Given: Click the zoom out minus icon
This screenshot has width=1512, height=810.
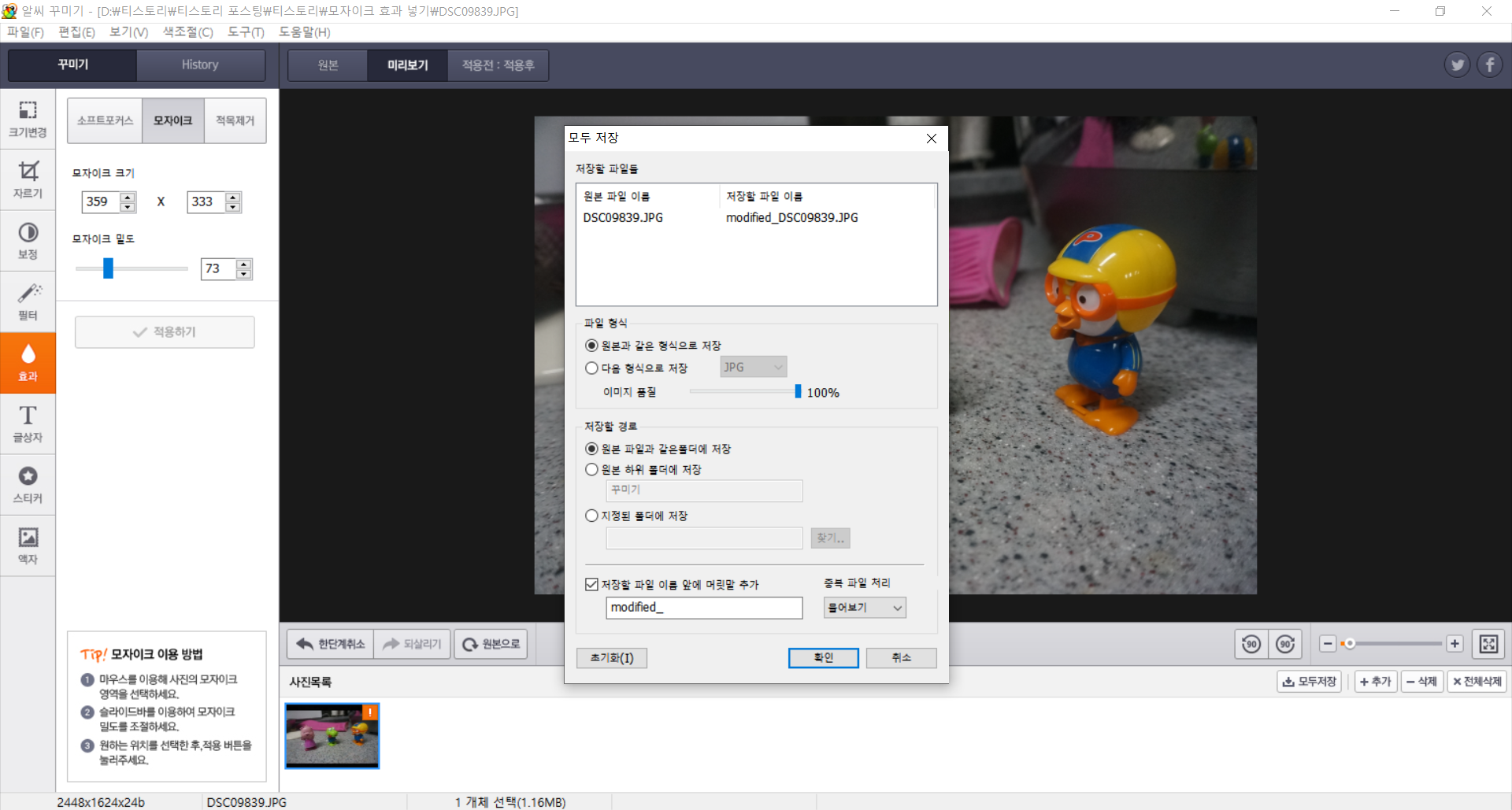Looking at the screenshot, I should pyautogui.click(x=1328, y=644).
